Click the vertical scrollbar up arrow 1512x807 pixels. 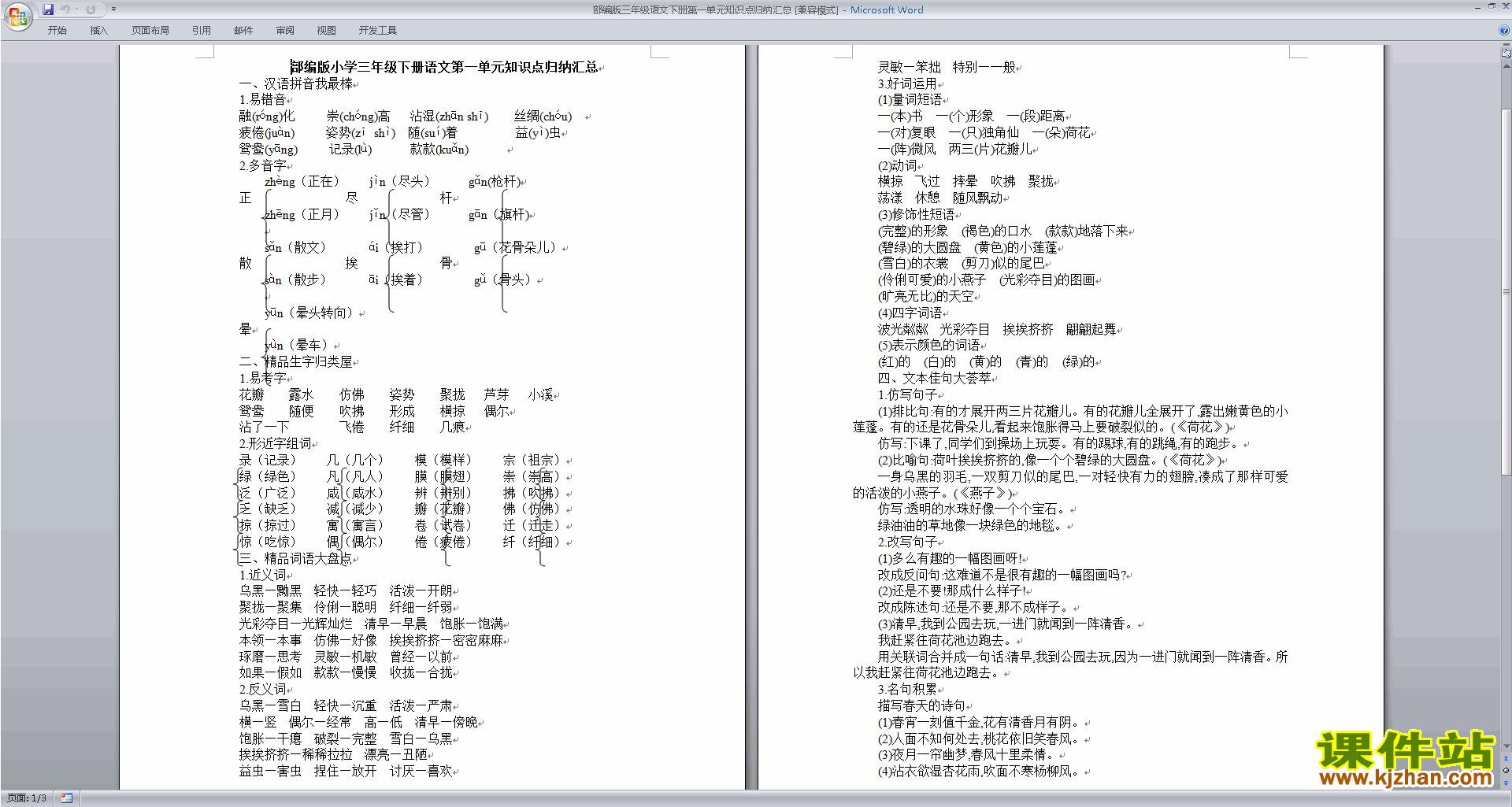[1506, 65]
